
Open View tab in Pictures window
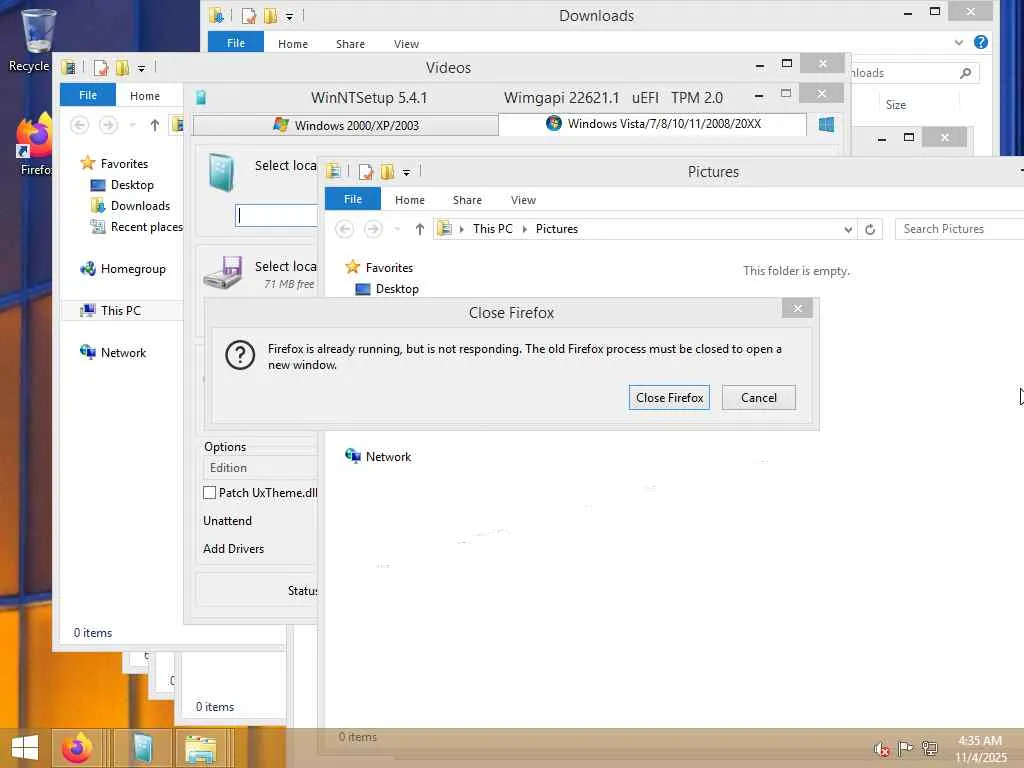click(x=523, y=200)
